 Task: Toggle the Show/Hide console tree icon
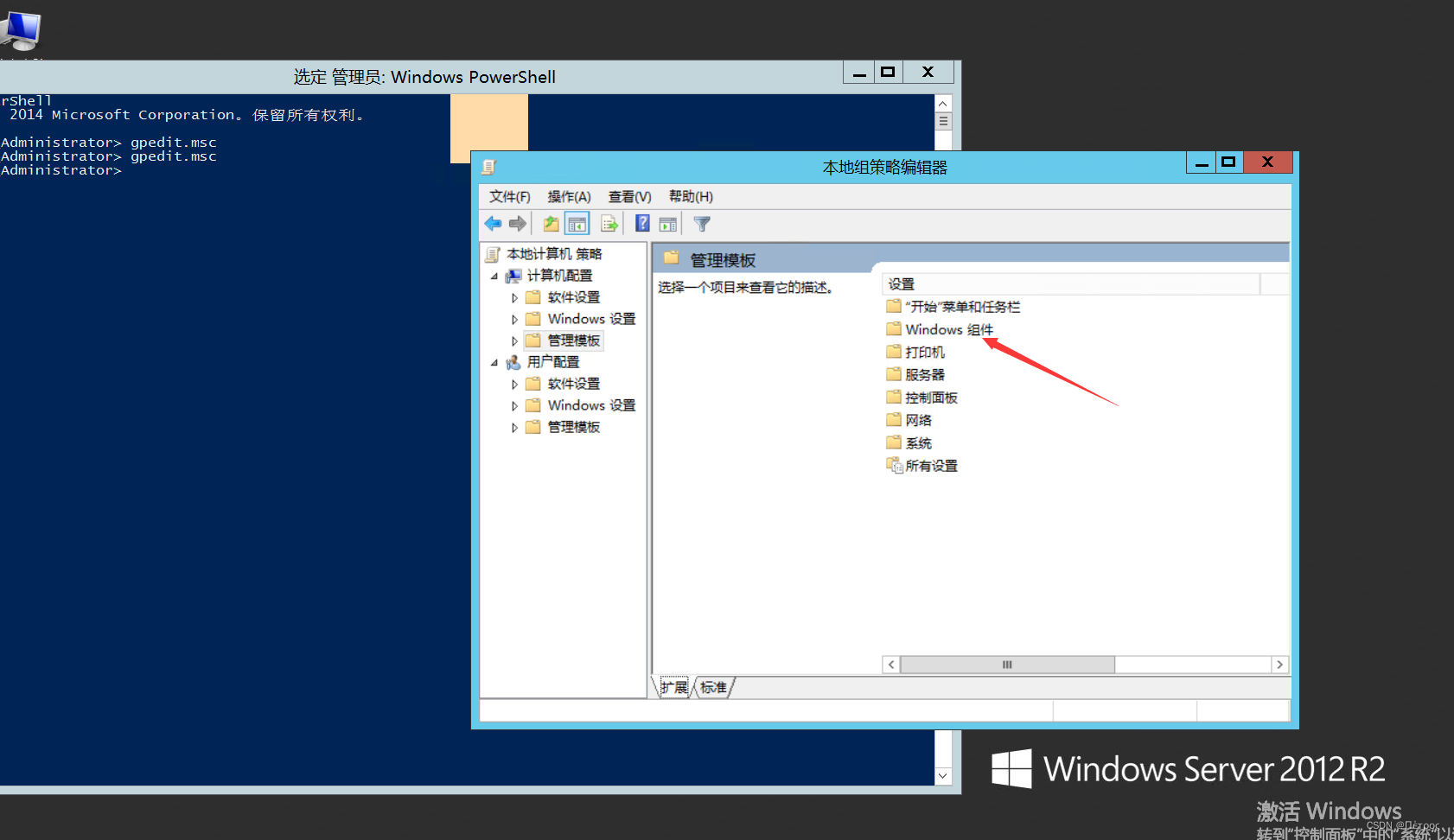coord(577,224)
